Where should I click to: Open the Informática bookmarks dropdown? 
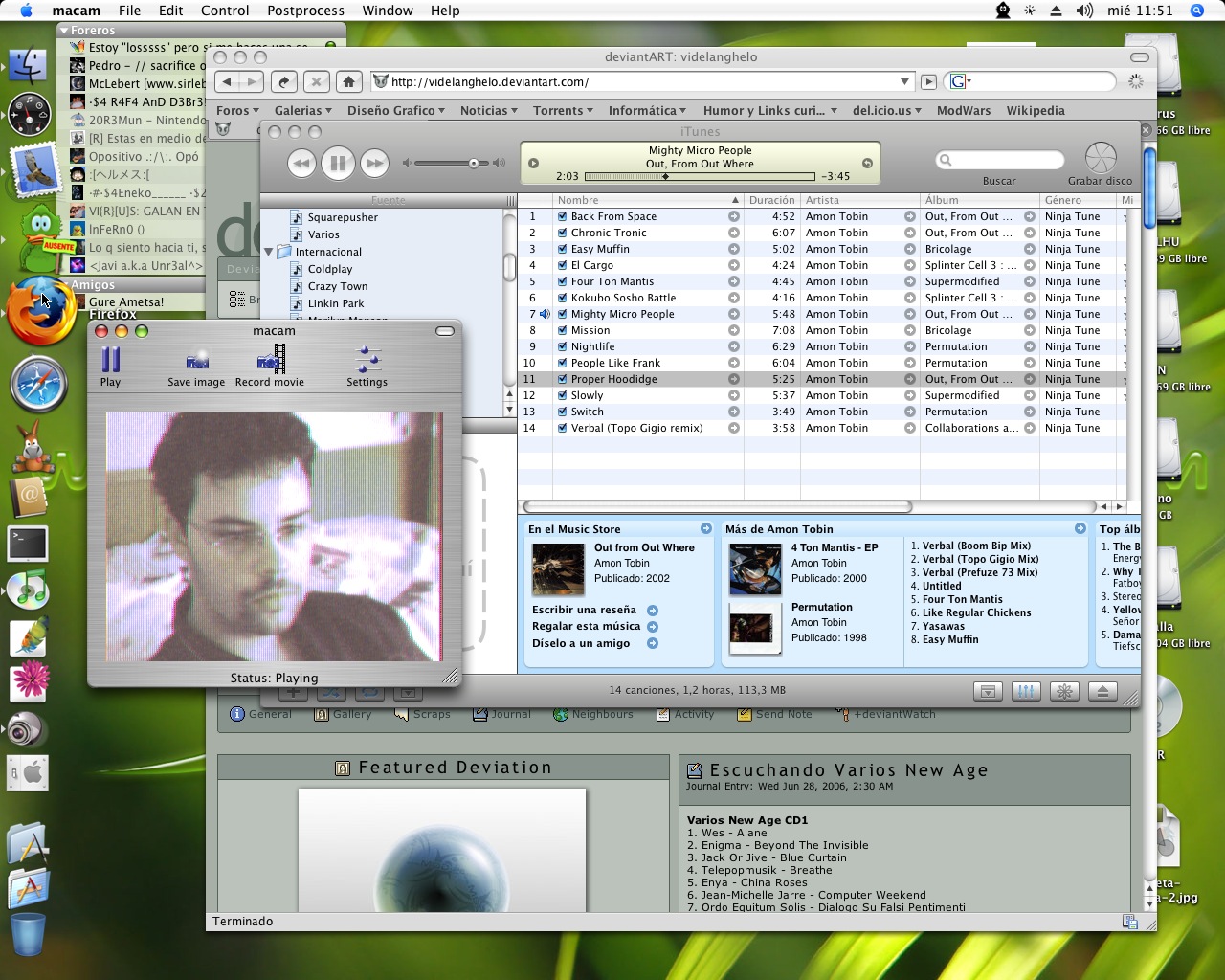coord(647,111)
